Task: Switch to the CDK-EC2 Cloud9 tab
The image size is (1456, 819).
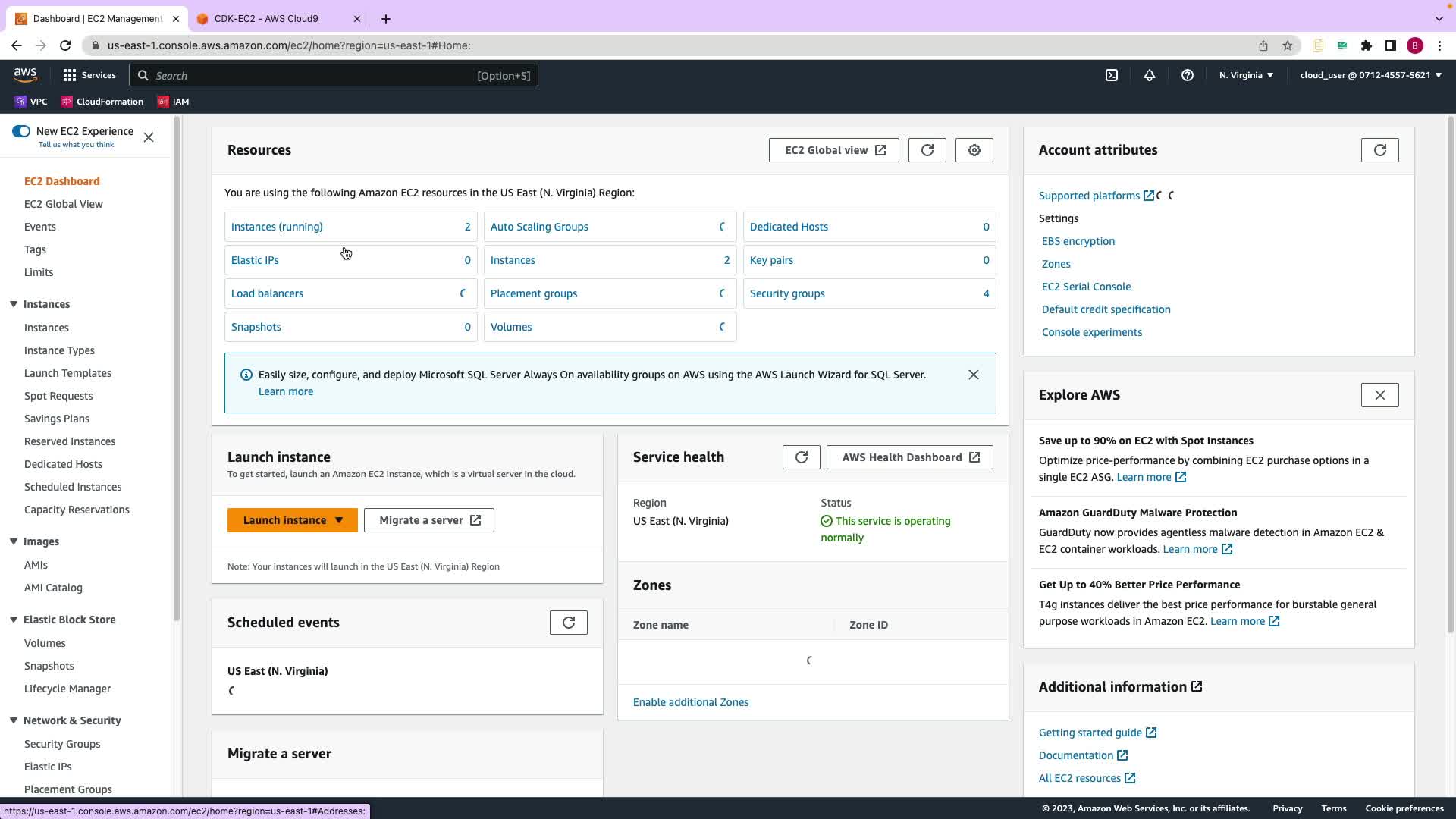Action: [266, 18]
